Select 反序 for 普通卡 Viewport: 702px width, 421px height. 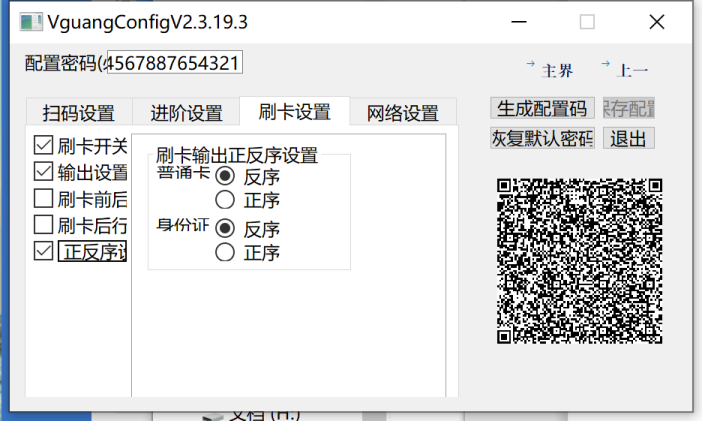[x=225, y=176]
